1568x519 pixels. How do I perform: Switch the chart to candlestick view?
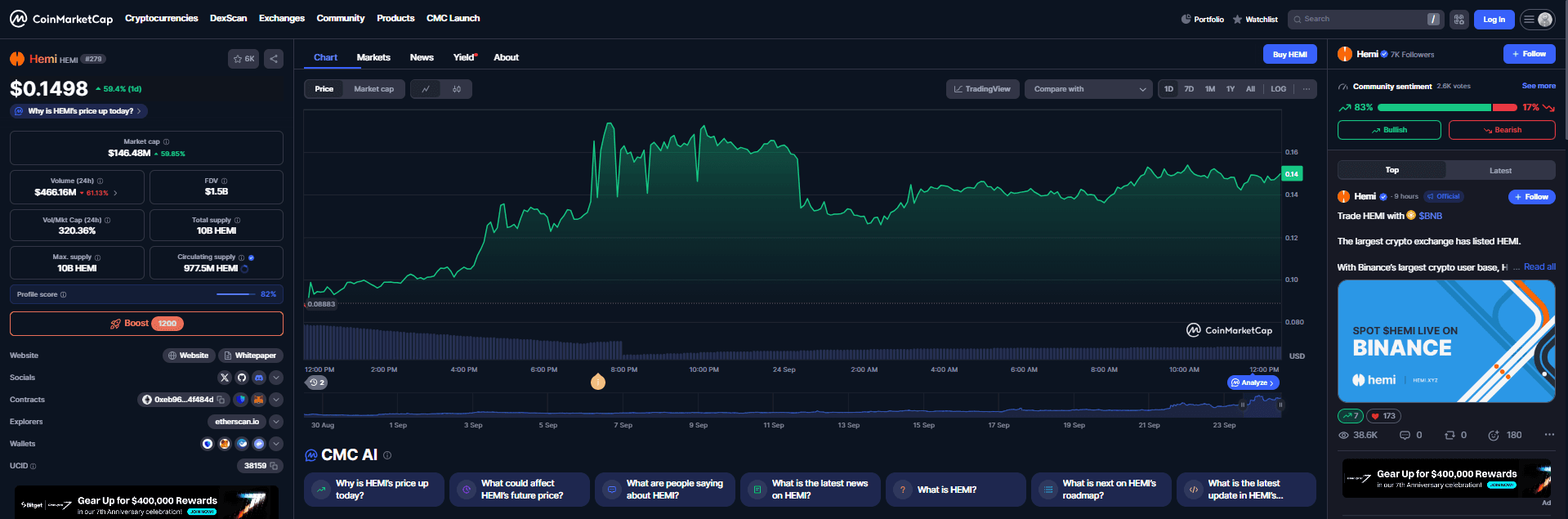click(457, 89)
